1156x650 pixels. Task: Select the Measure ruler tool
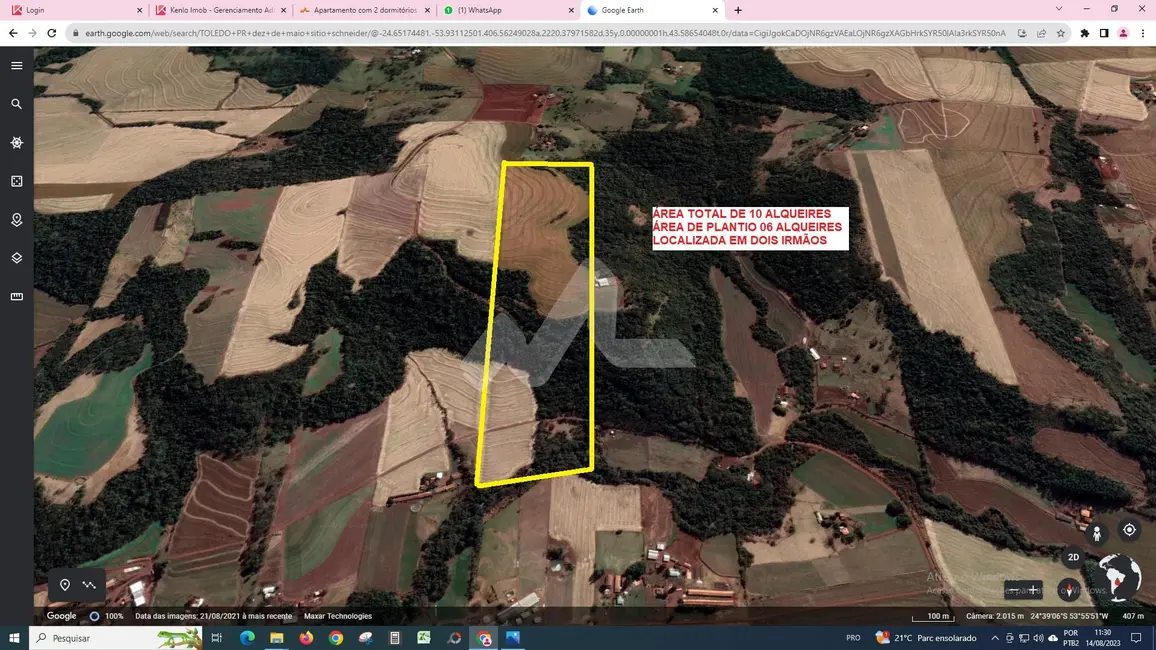click(x=16, y=296)
